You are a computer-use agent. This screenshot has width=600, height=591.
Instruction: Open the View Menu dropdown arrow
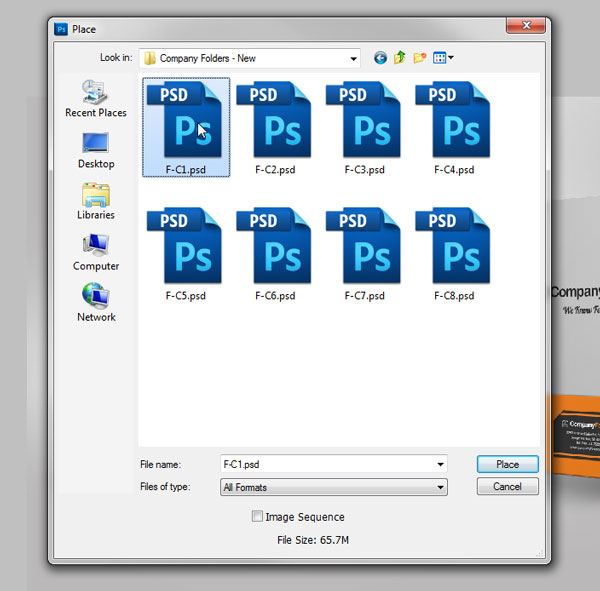pyautogui.click(x=451, y=58)
